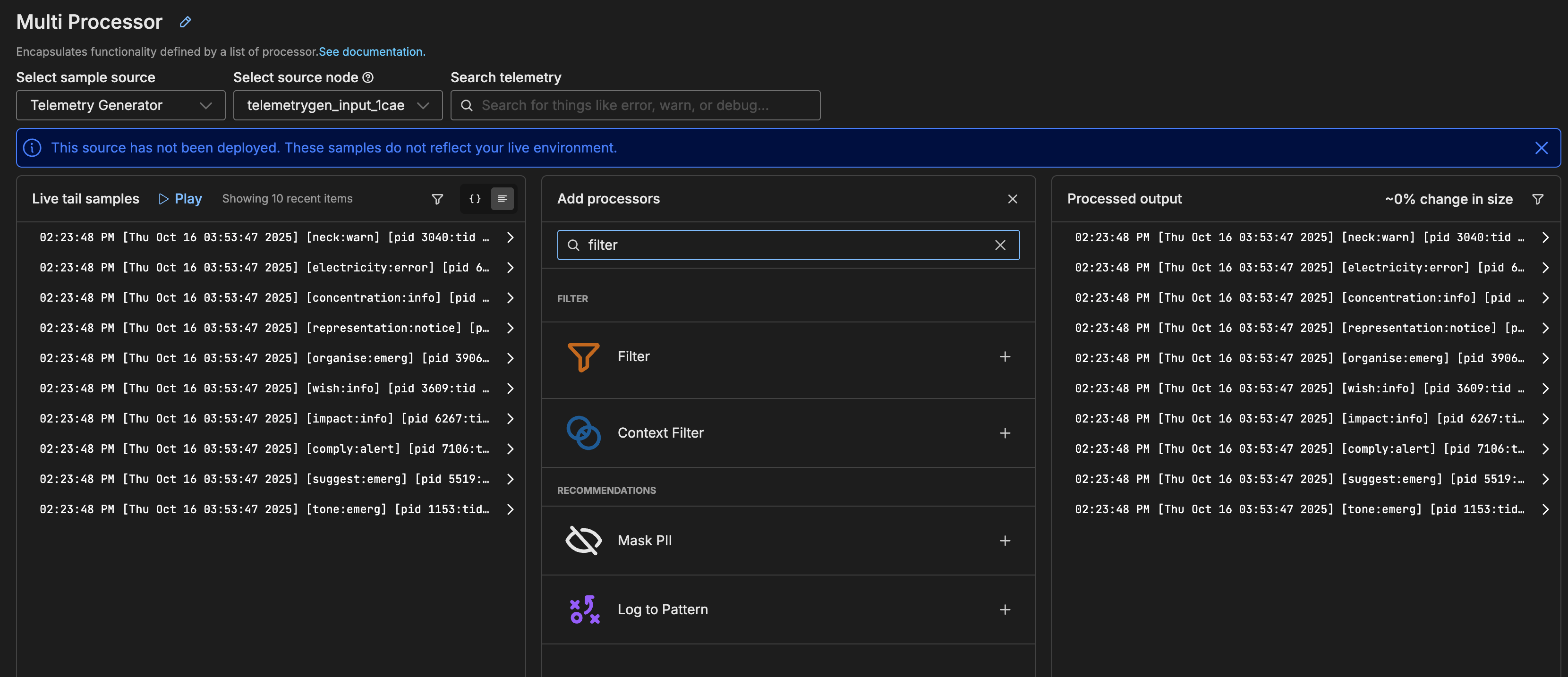Click the Processed output filter funnel icon
This screenshot has width=1568, height=677.
tap(1537, 199)
